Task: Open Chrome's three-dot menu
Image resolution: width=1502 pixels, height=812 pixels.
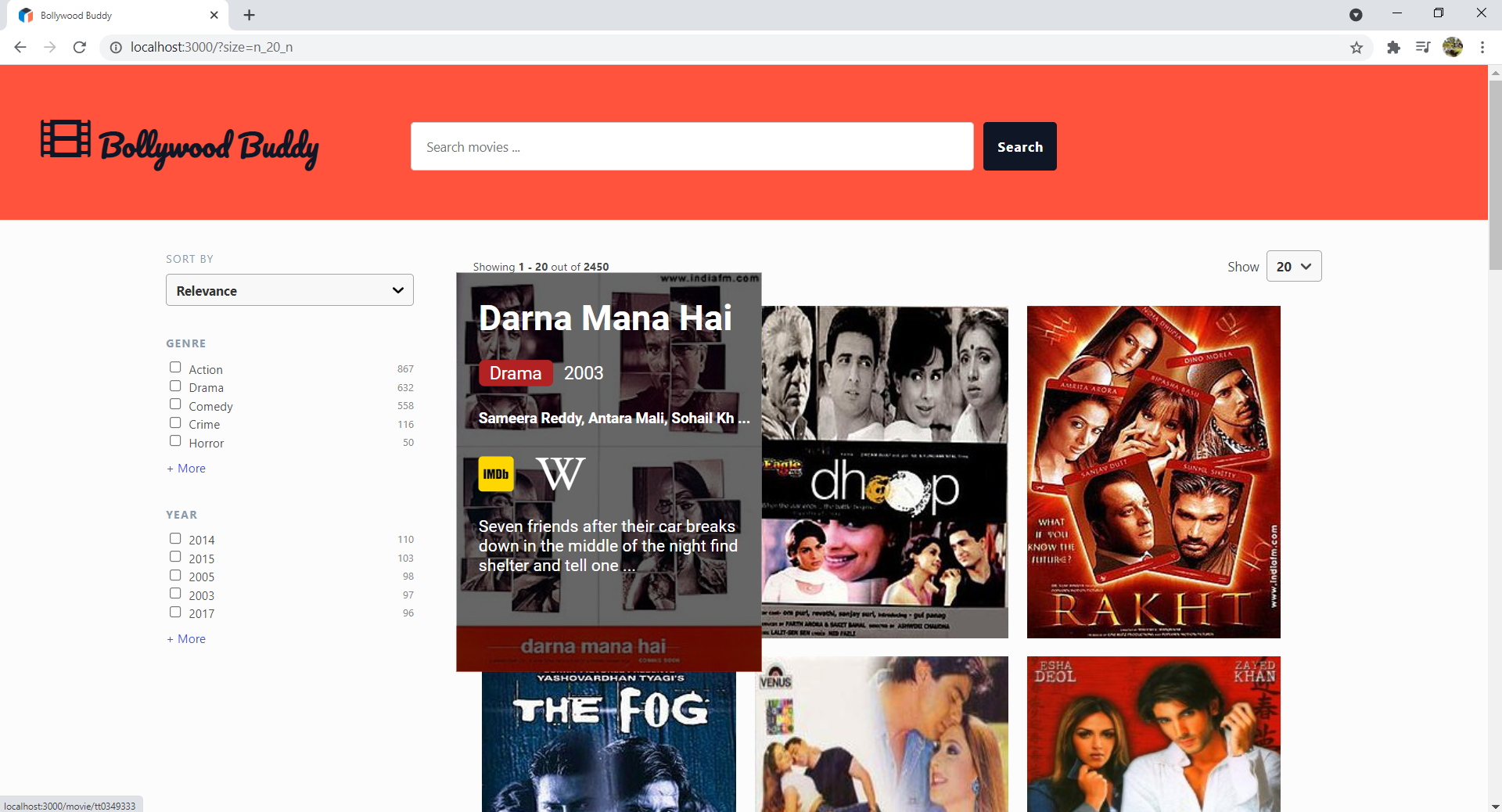Action: point(1482,47)
